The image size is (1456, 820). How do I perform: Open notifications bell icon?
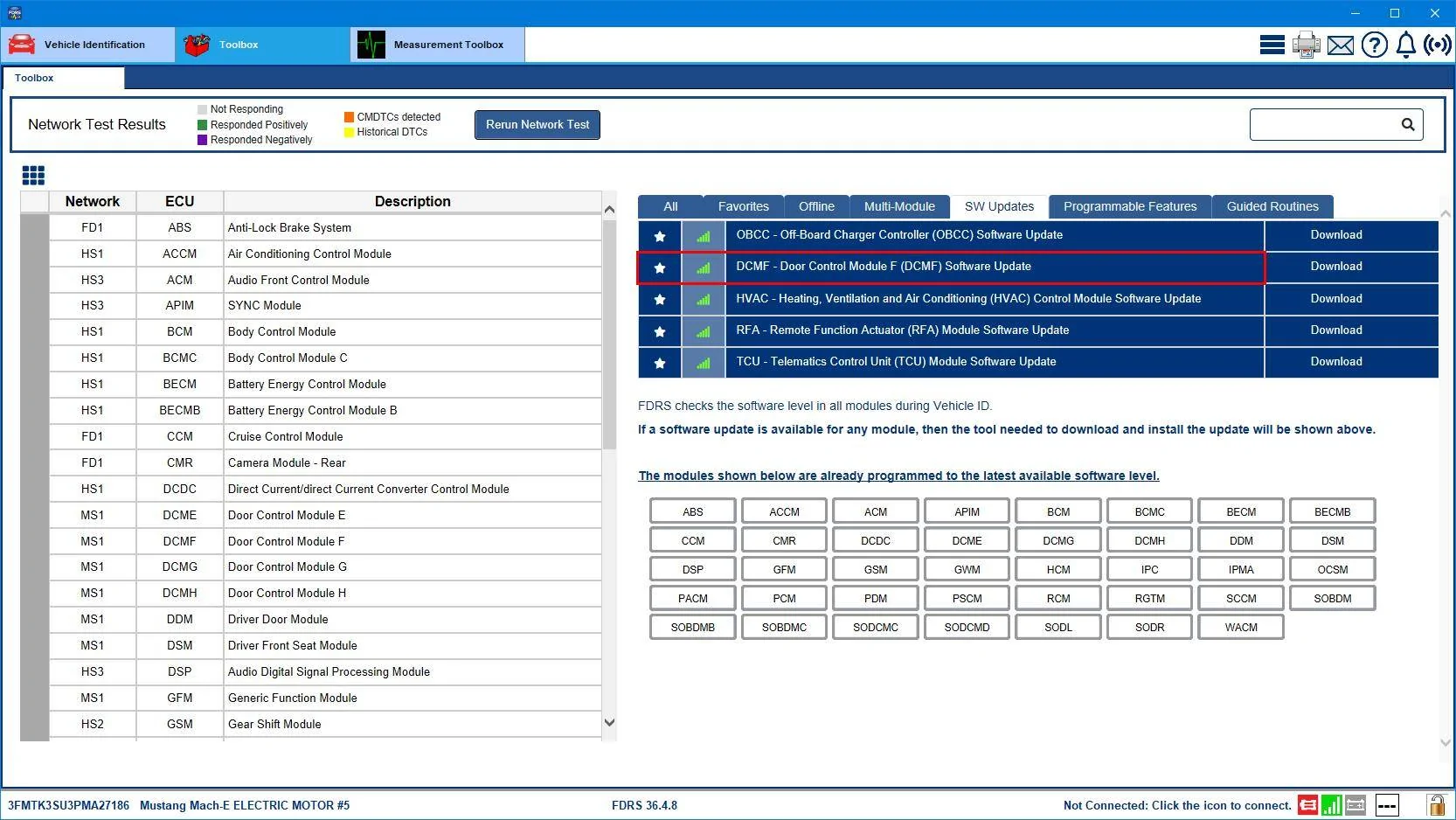1405,45
